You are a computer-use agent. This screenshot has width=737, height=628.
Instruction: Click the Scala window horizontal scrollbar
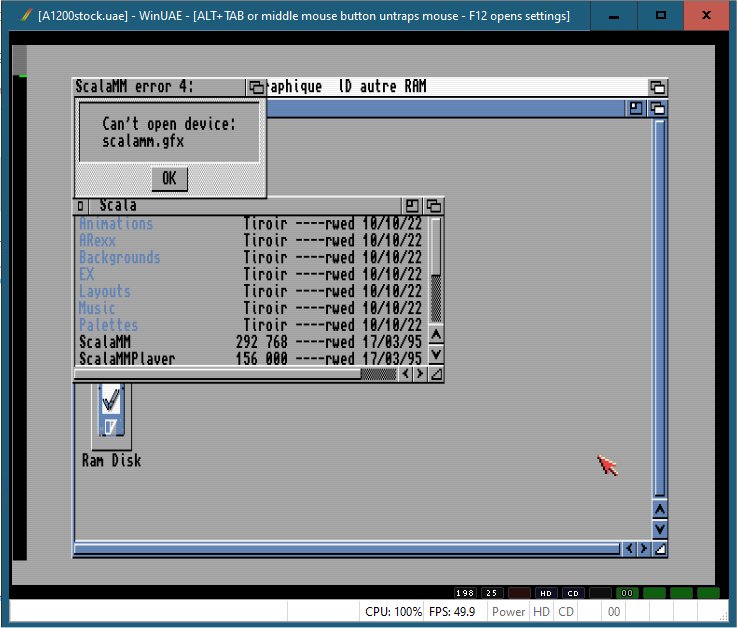235,374
